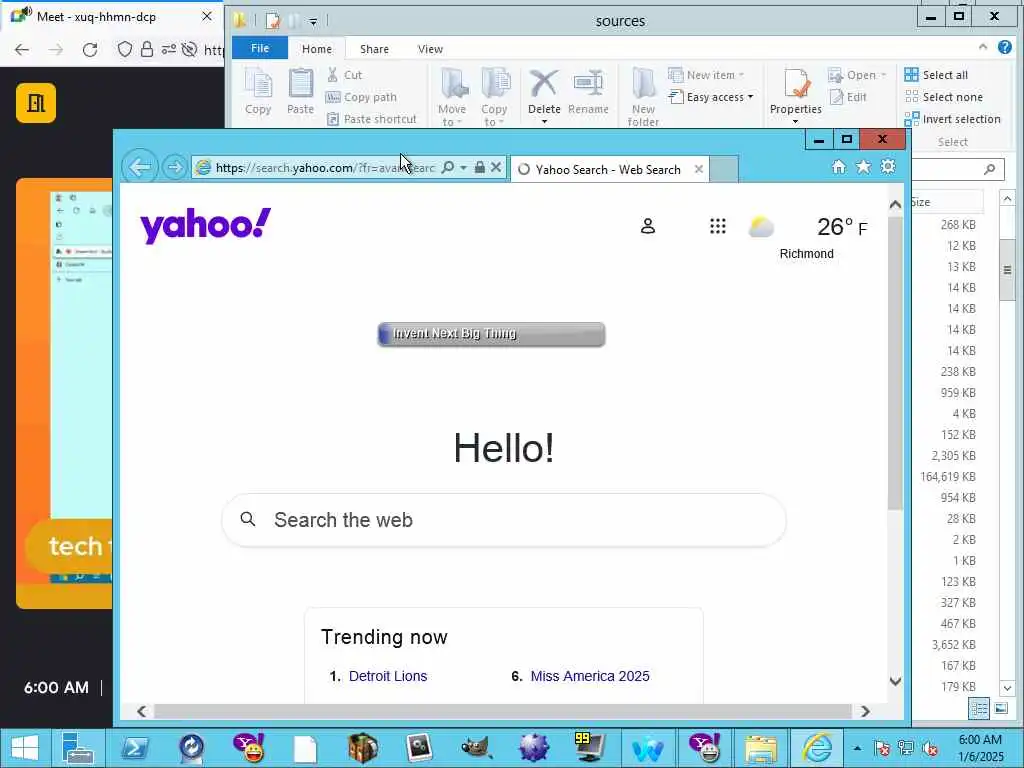Click Delete in Explorer ribbon
The width and height of the screenshot is (1024, 768).
pyautogui.click(x=543, y=90)
